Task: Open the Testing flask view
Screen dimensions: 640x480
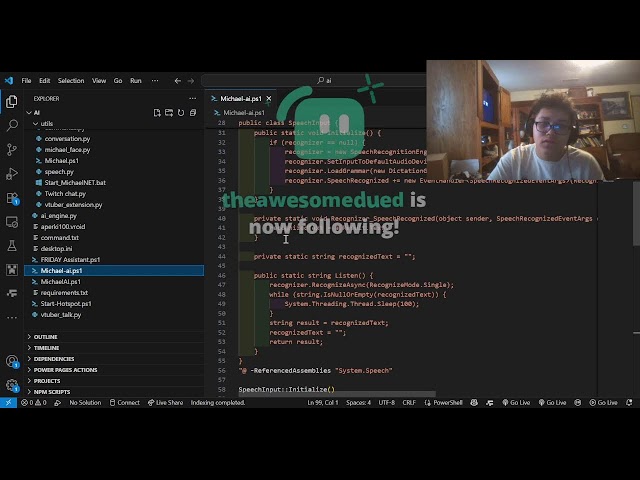Action: coord(12,246)
